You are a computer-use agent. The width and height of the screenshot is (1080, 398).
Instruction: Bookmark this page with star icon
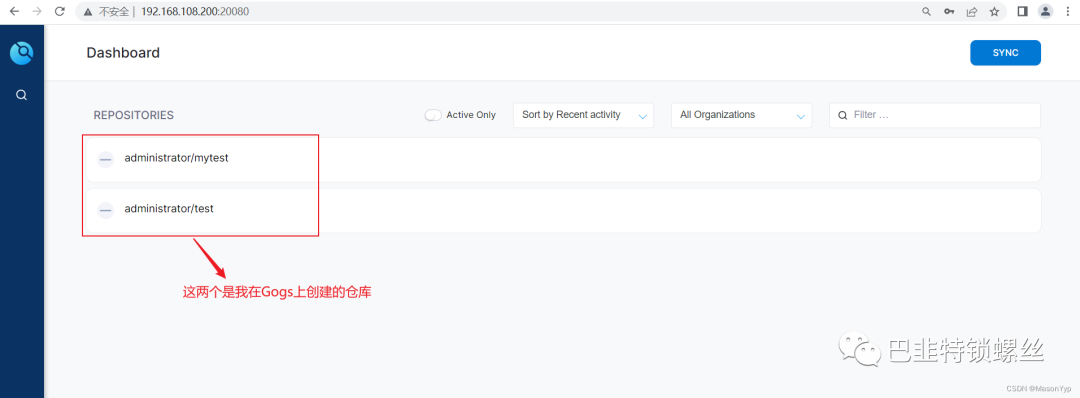994,11
